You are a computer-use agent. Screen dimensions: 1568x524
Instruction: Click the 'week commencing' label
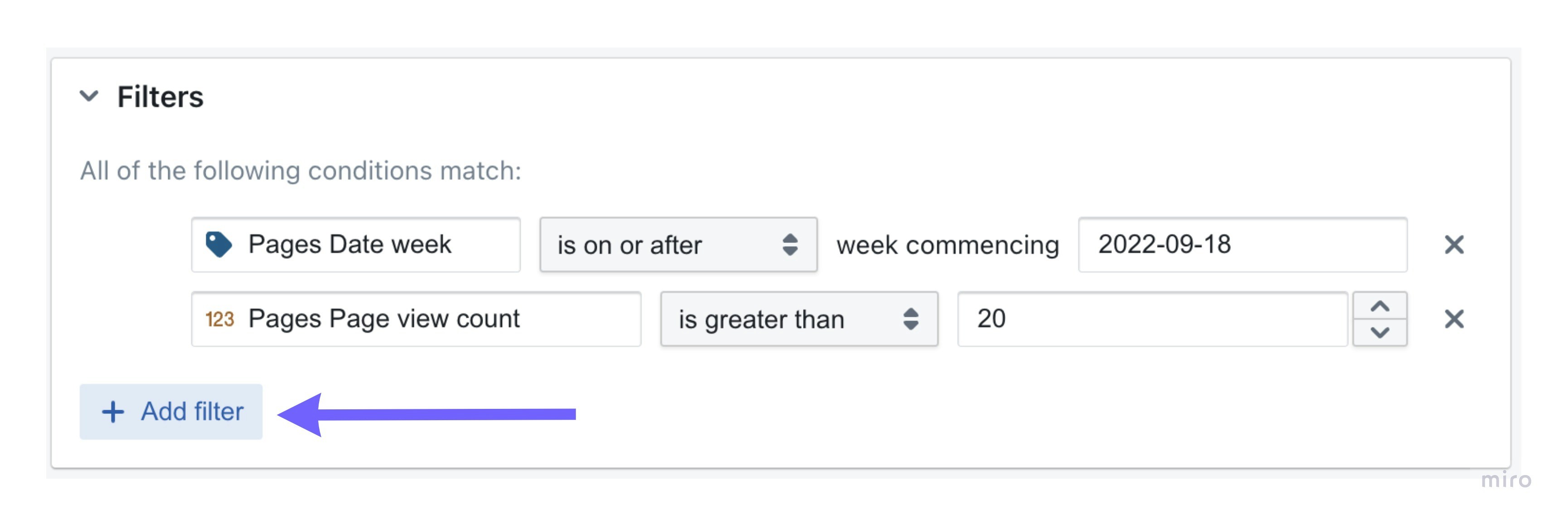(x=947, y=245)
